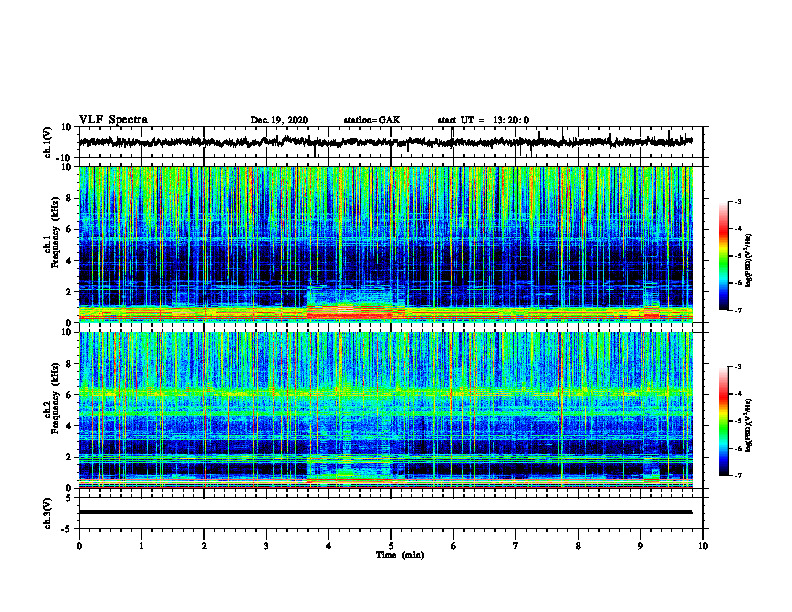This screenshot has width=792, height=612.
Task: Click the "Time (min)" axis title
Action: click(400, 555)
